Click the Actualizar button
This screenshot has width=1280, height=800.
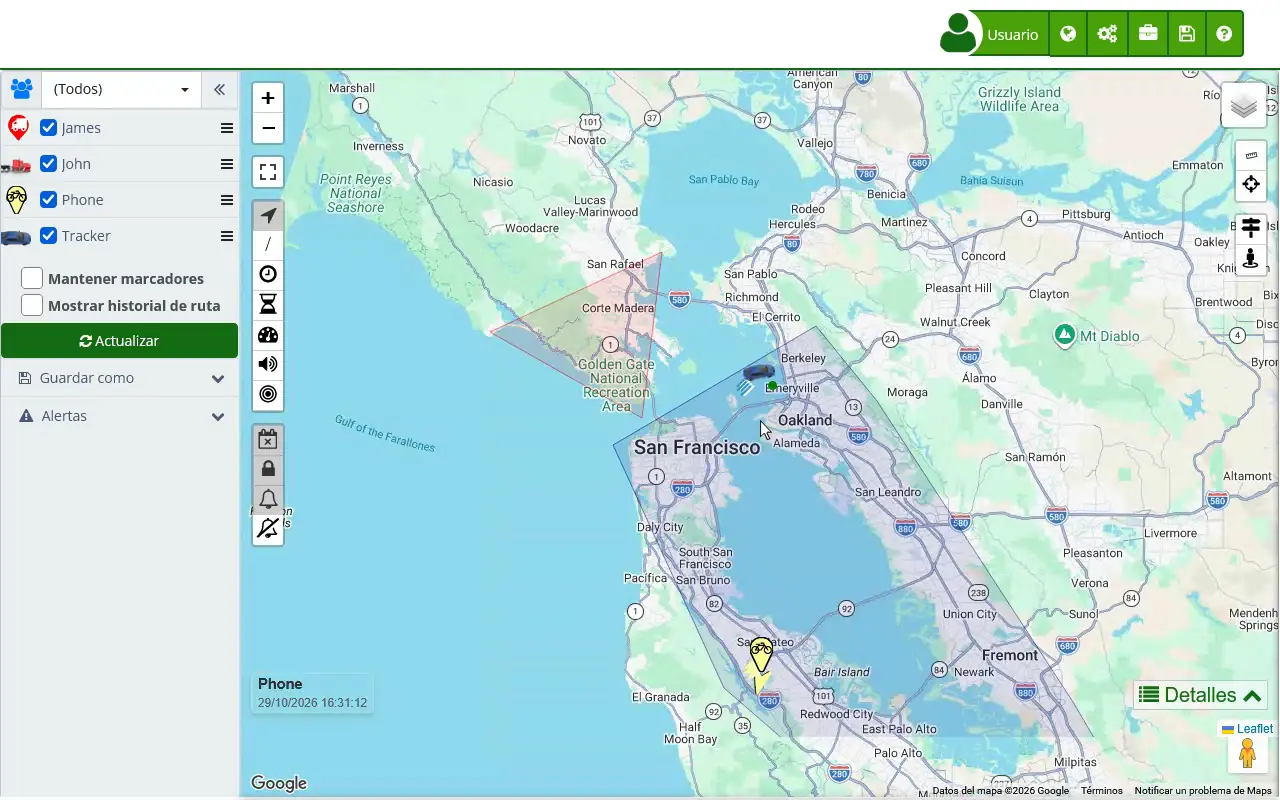[120, 341]
